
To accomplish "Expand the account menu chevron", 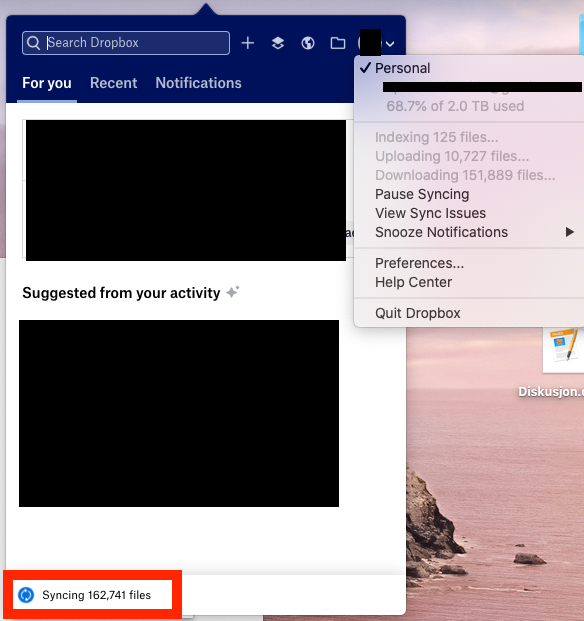I will click(390, 44).
